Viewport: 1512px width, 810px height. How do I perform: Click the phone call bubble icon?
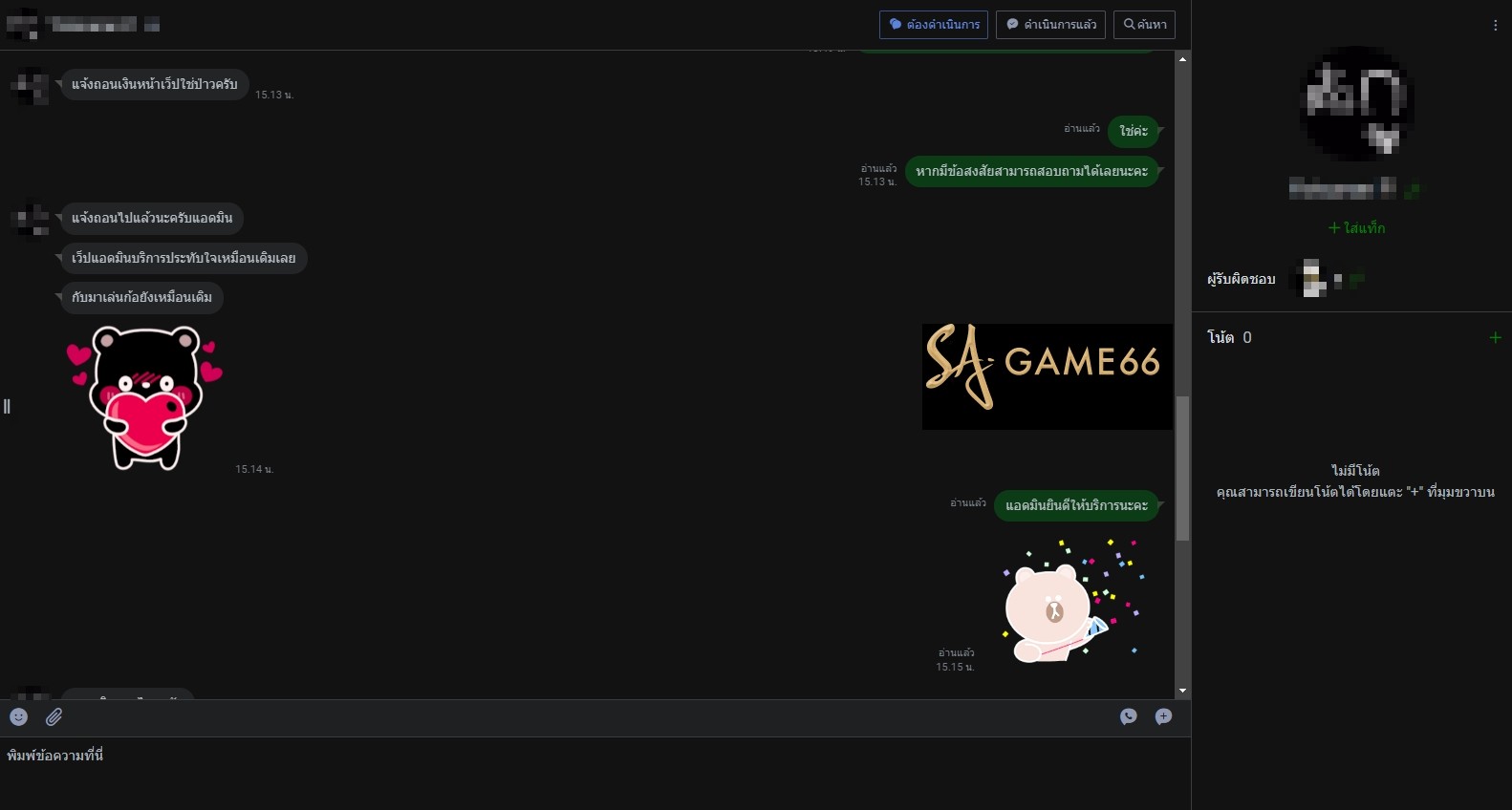point(1129,716)
